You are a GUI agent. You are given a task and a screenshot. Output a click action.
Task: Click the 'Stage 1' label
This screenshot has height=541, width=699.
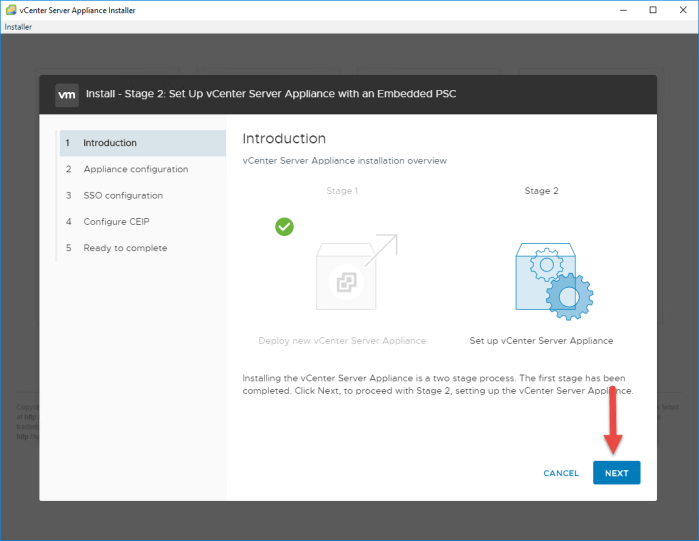(342, 190)
